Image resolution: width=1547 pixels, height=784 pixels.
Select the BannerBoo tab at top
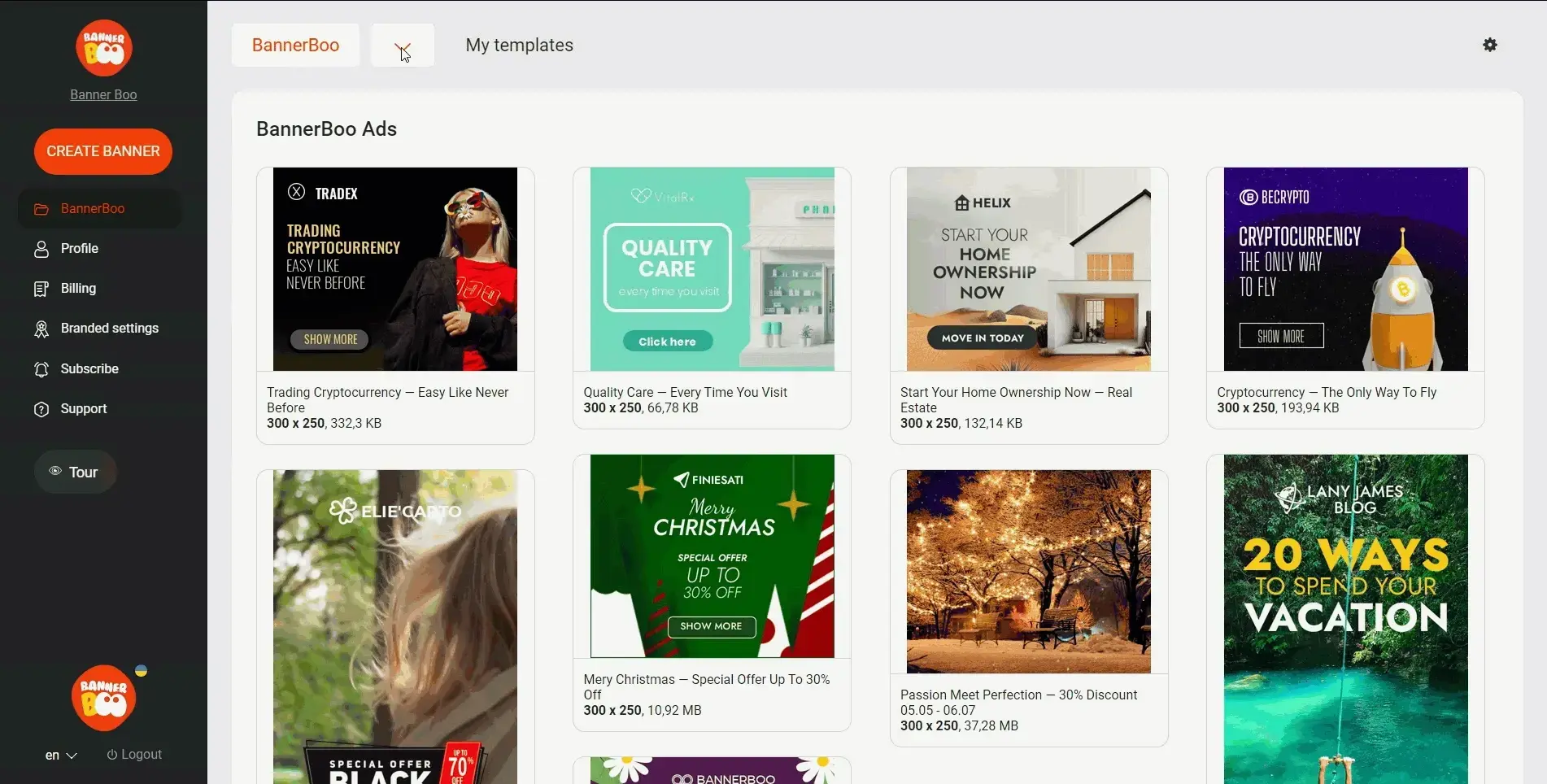[295, 46]
